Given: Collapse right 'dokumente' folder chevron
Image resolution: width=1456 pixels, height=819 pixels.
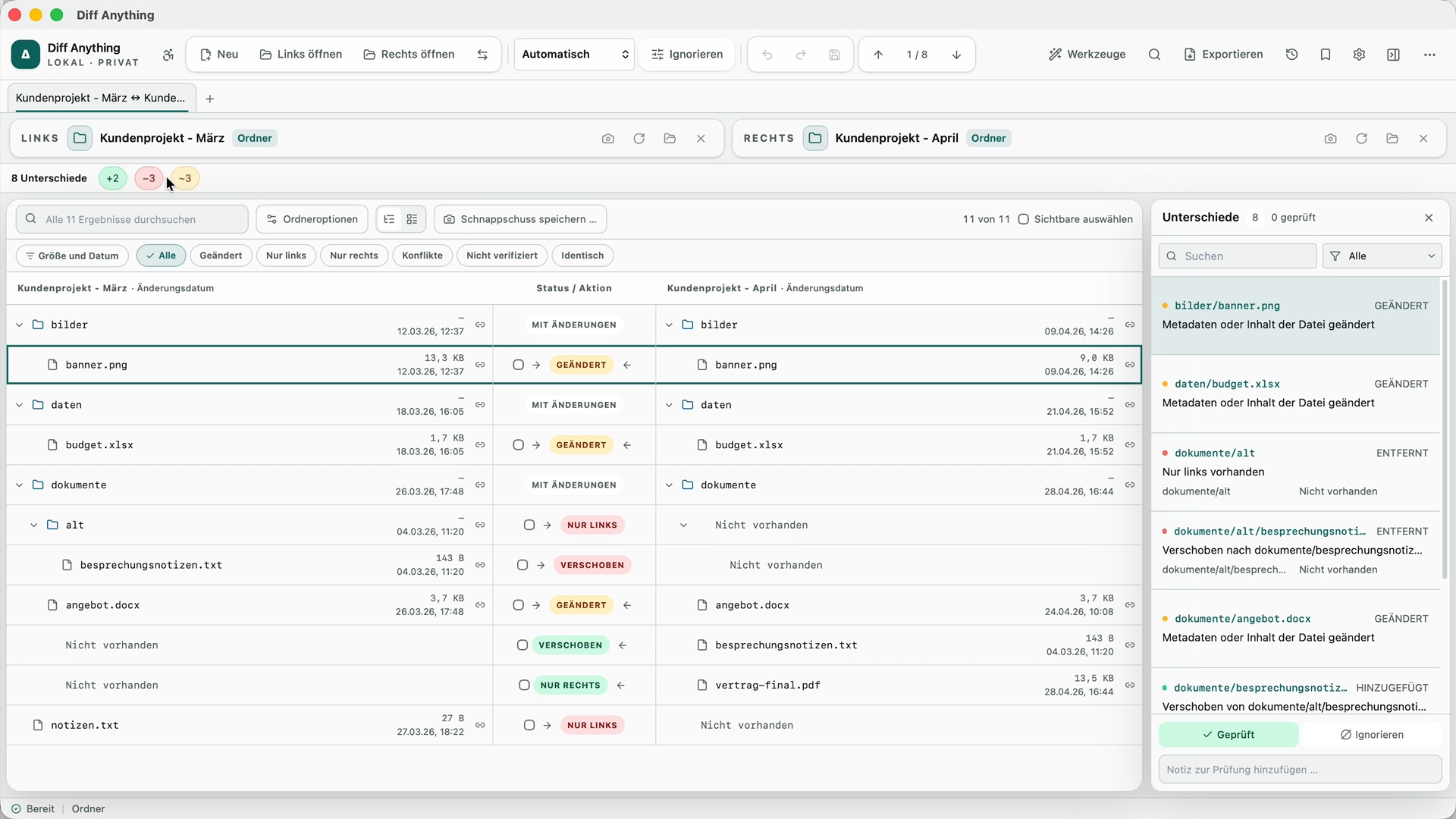Looking at the screenshot, I should pos(669,485).
